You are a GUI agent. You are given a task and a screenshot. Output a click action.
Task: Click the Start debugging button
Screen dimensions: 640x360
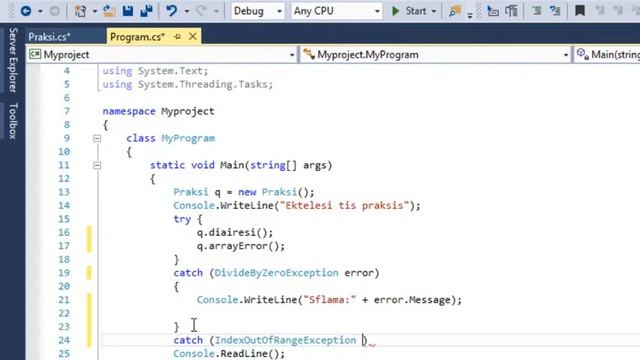(409, 11)
